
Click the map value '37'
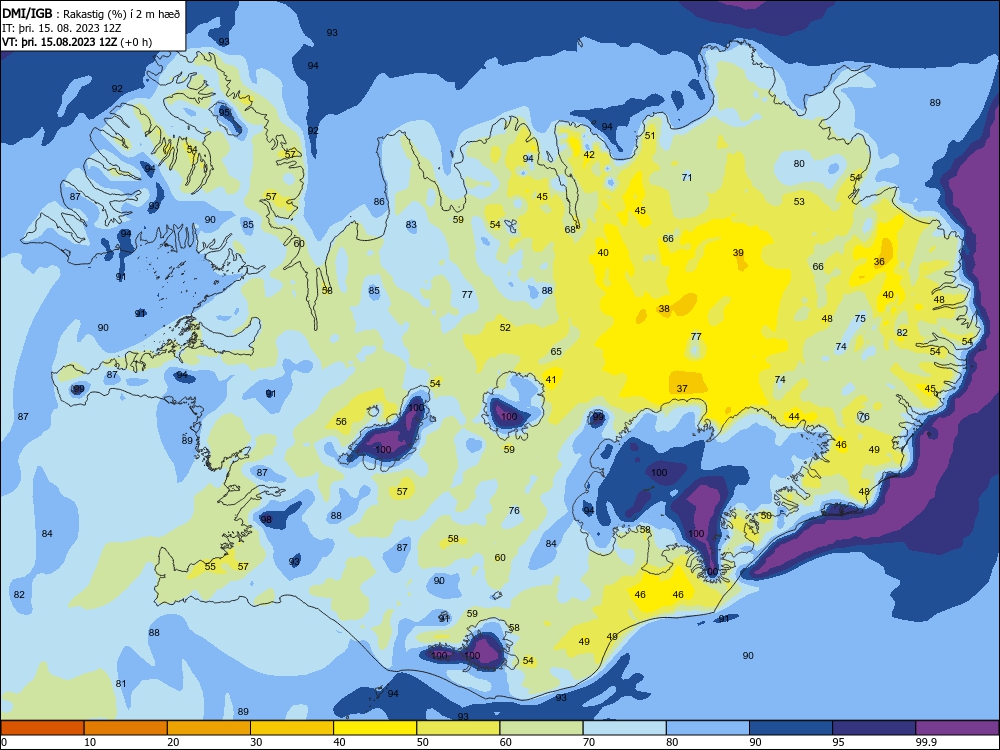tap(682, 388)
